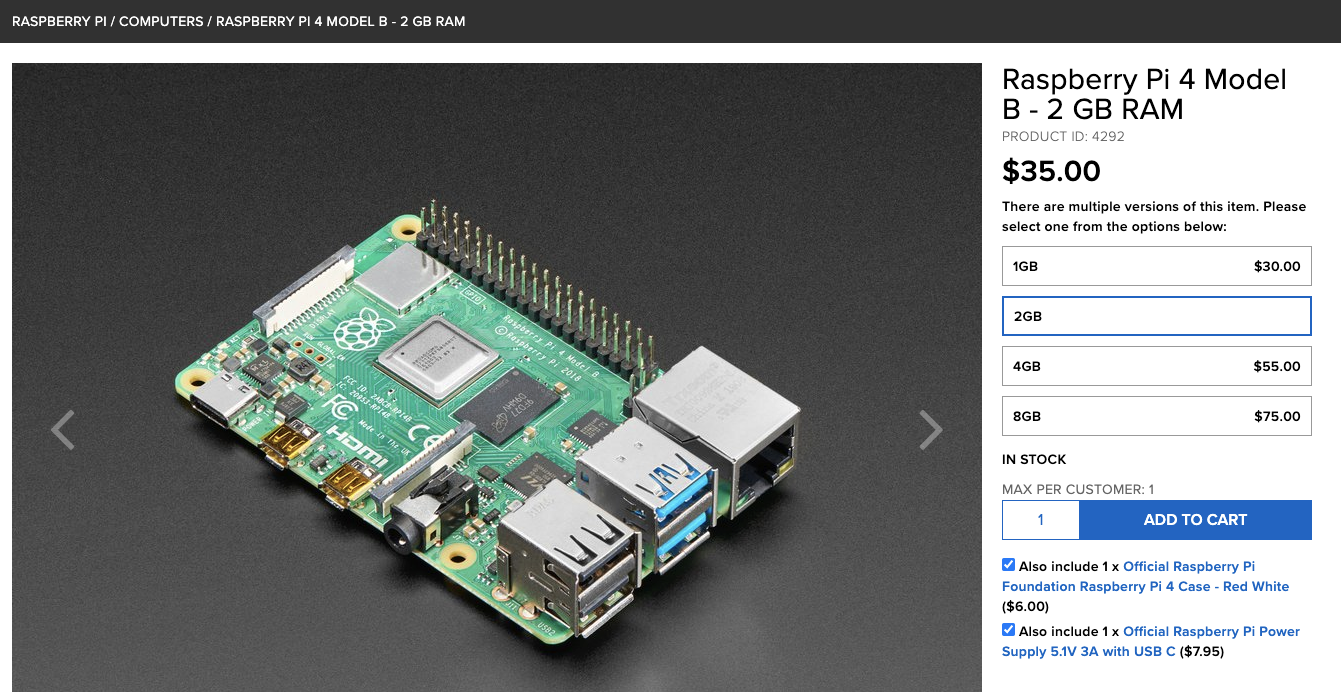Click the quantity input field
The height and width of the screenshot is (692, 1341).
click(1041, 520)
